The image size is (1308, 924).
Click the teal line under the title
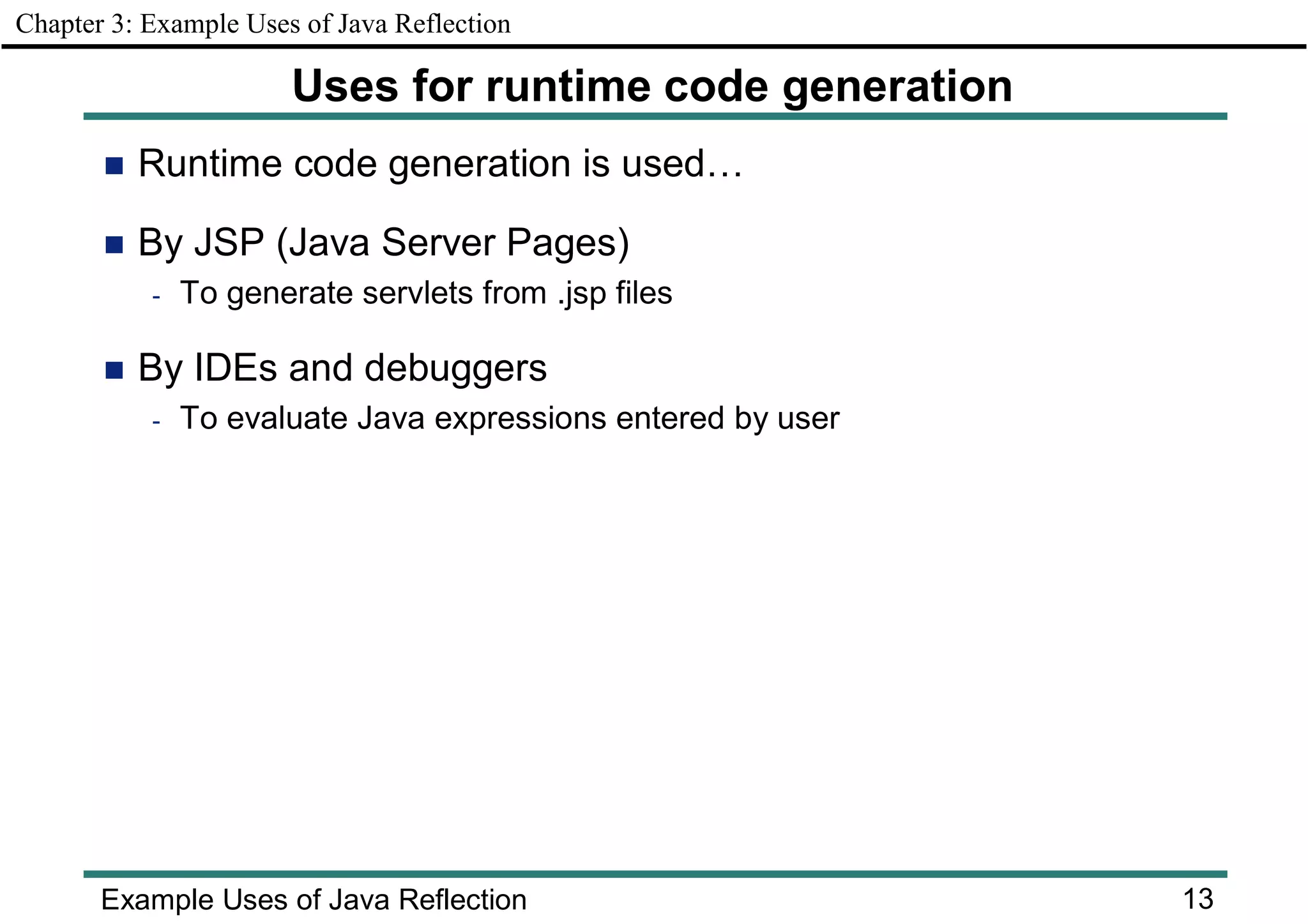tap(655, 116)
